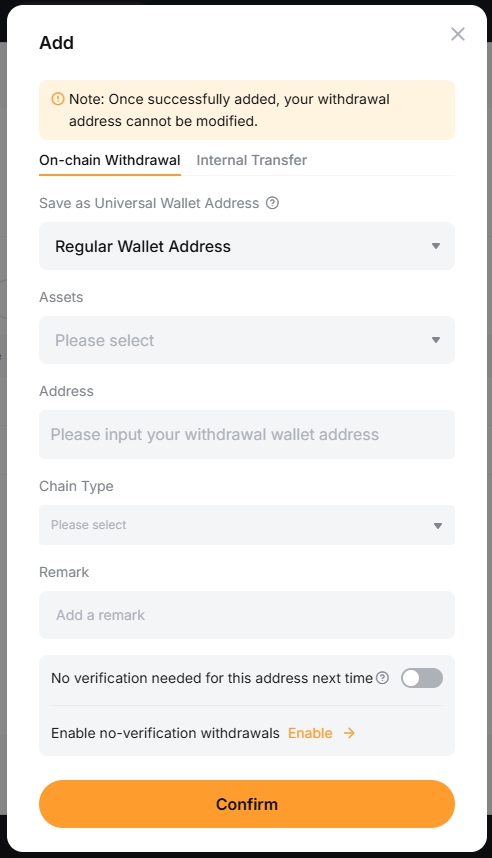Follow the Enable link for no-verification withdrawals
The image size is (492, 858).
310,733
